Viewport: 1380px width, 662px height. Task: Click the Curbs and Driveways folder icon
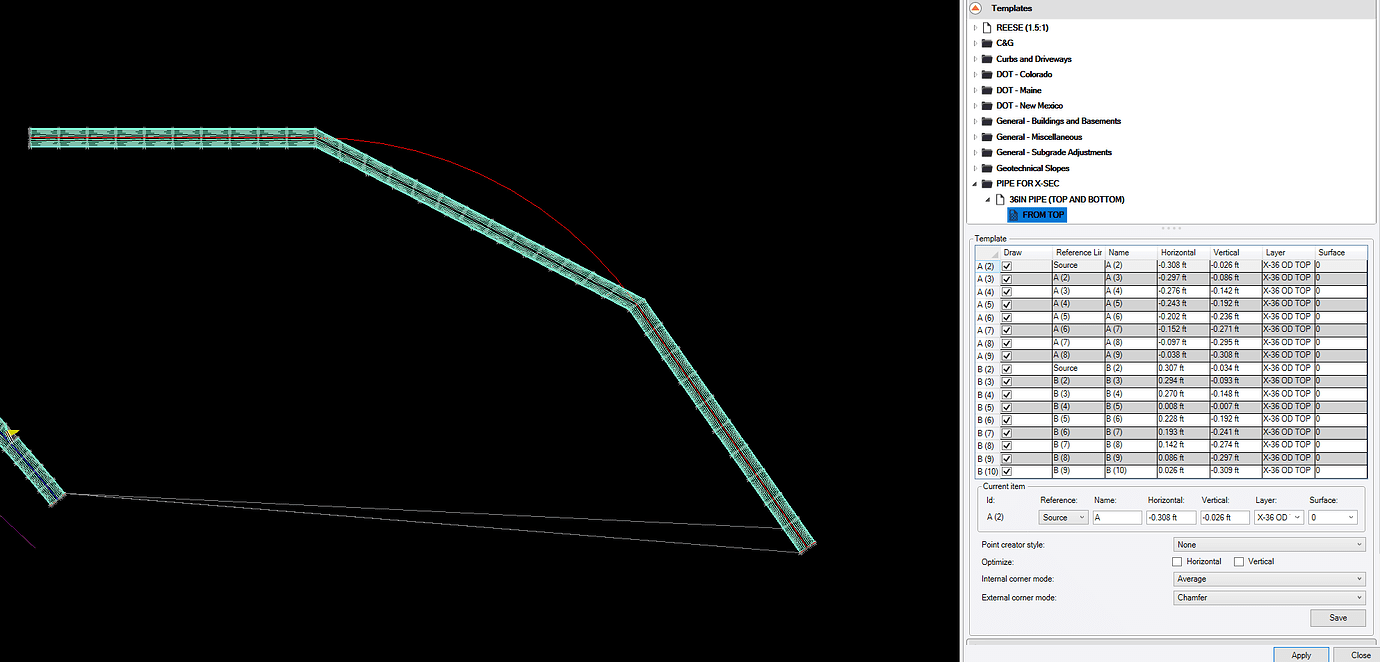[988, 59]
